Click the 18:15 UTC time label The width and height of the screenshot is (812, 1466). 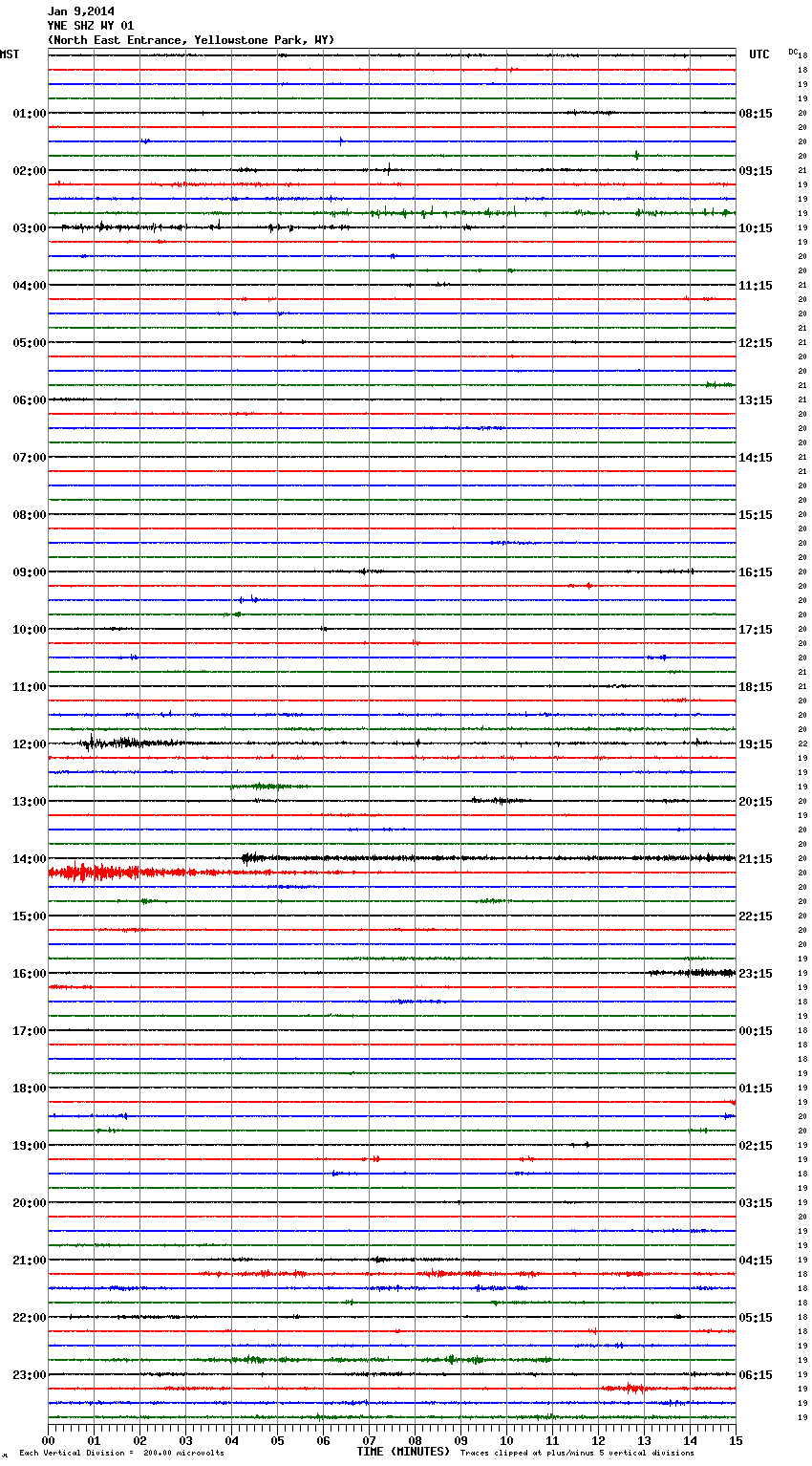(756, 687)
